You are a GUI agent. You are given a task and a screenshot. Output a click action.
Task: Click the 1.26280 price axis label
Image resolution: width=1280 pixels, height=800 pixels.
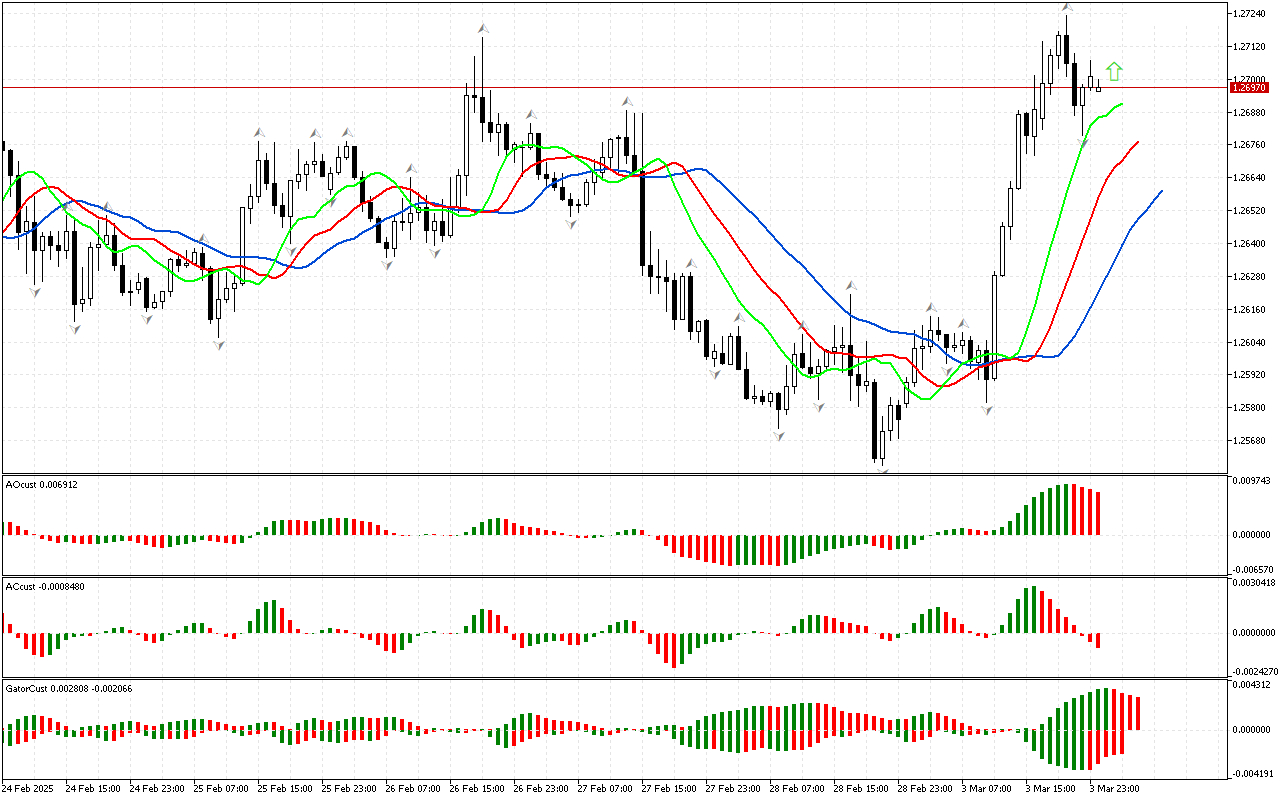pyautogui.click(x=1250, y=277)
